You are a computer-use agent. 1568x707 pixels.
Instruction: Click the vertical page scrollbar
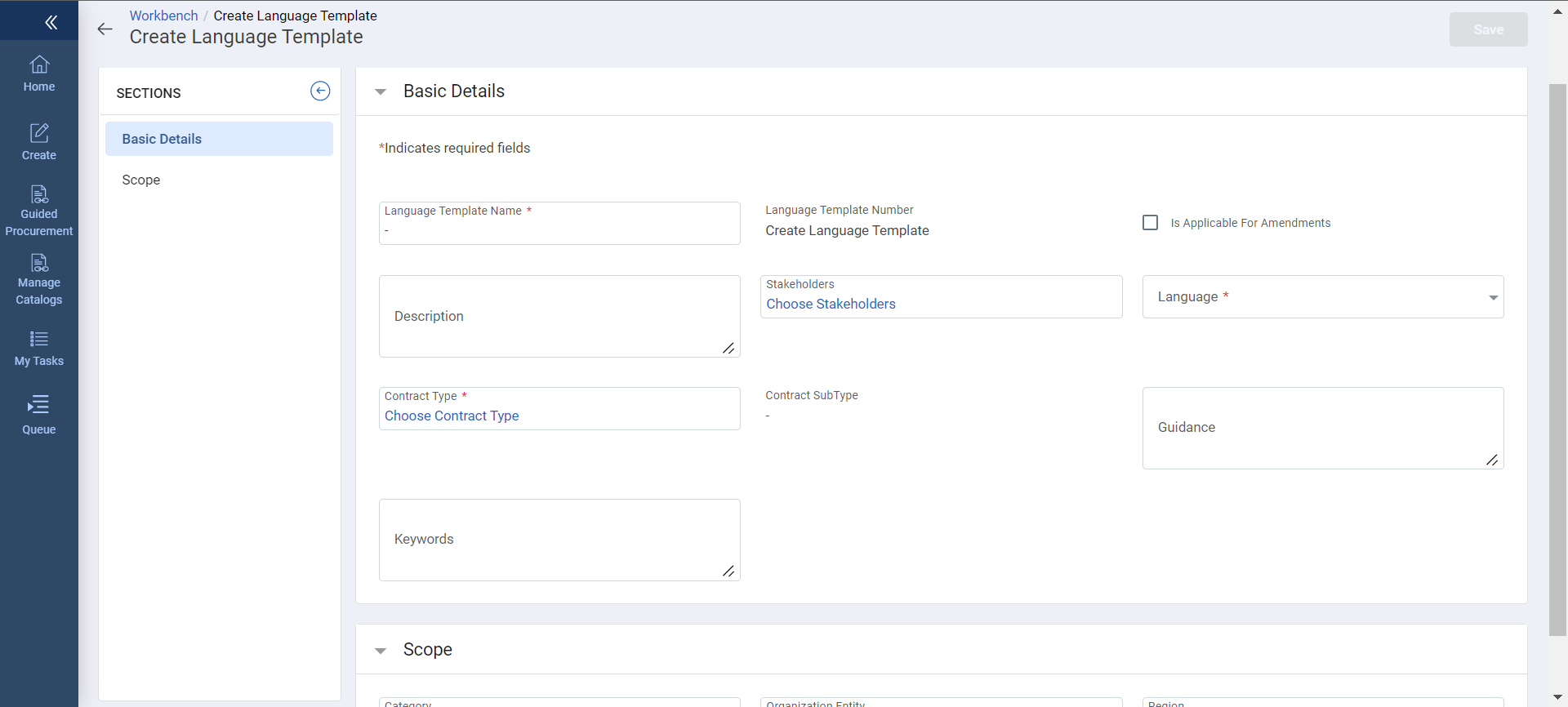click(1557, 359)
